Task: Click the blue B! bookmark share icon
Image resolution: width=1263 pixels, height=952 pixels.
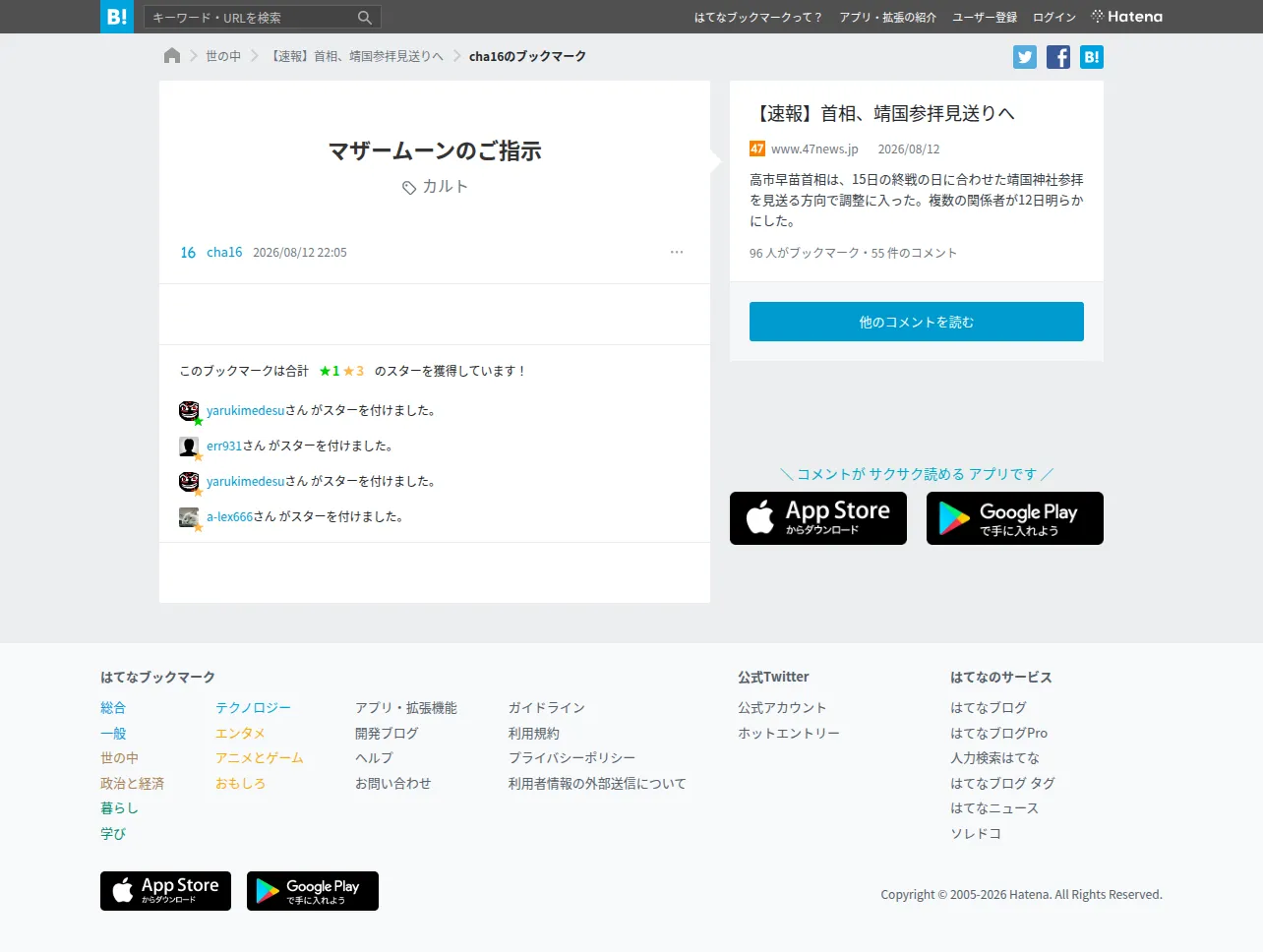Action: pos(1092,57)
